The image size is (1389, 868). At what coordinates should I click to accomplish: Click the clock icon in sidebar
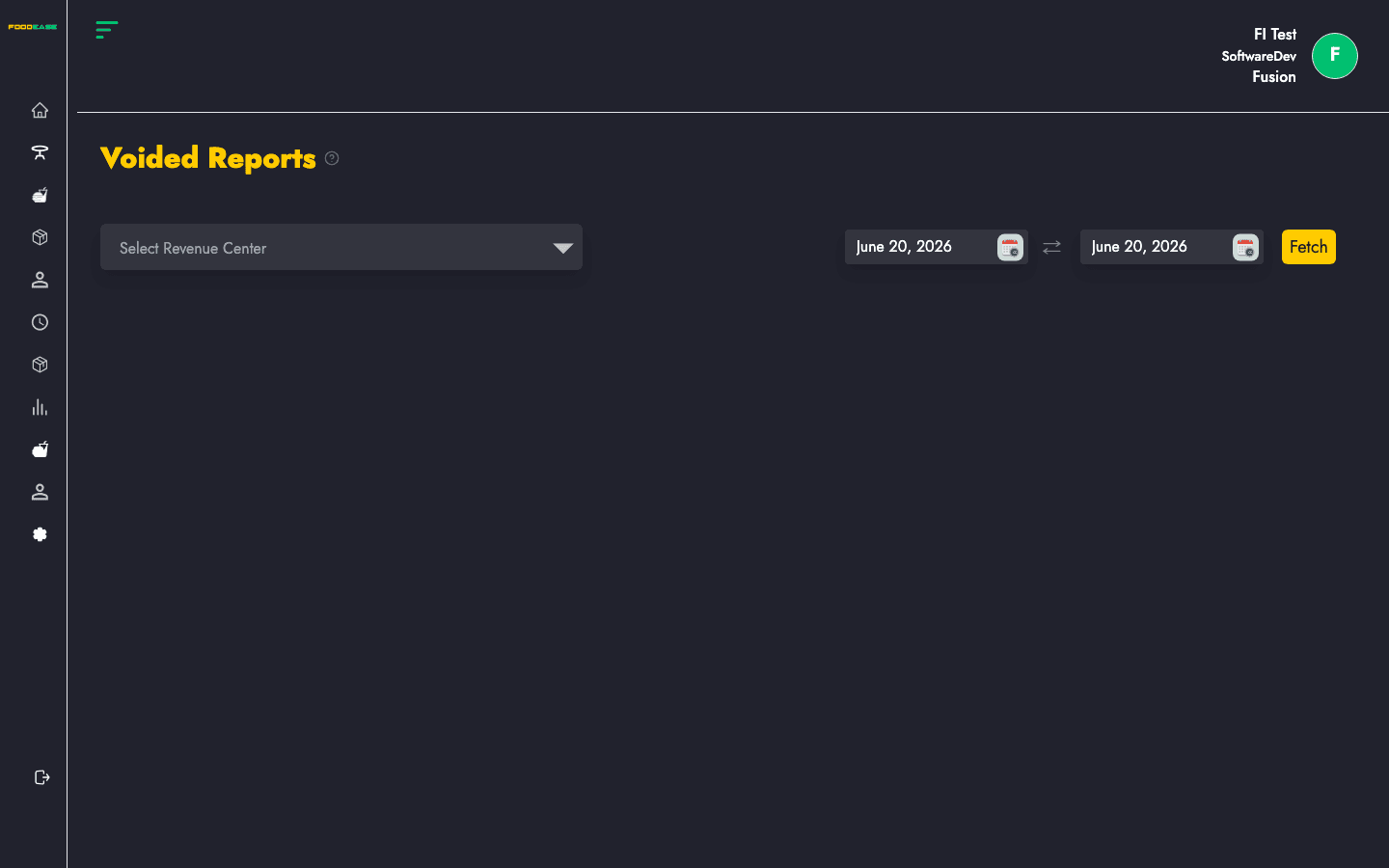40,322
